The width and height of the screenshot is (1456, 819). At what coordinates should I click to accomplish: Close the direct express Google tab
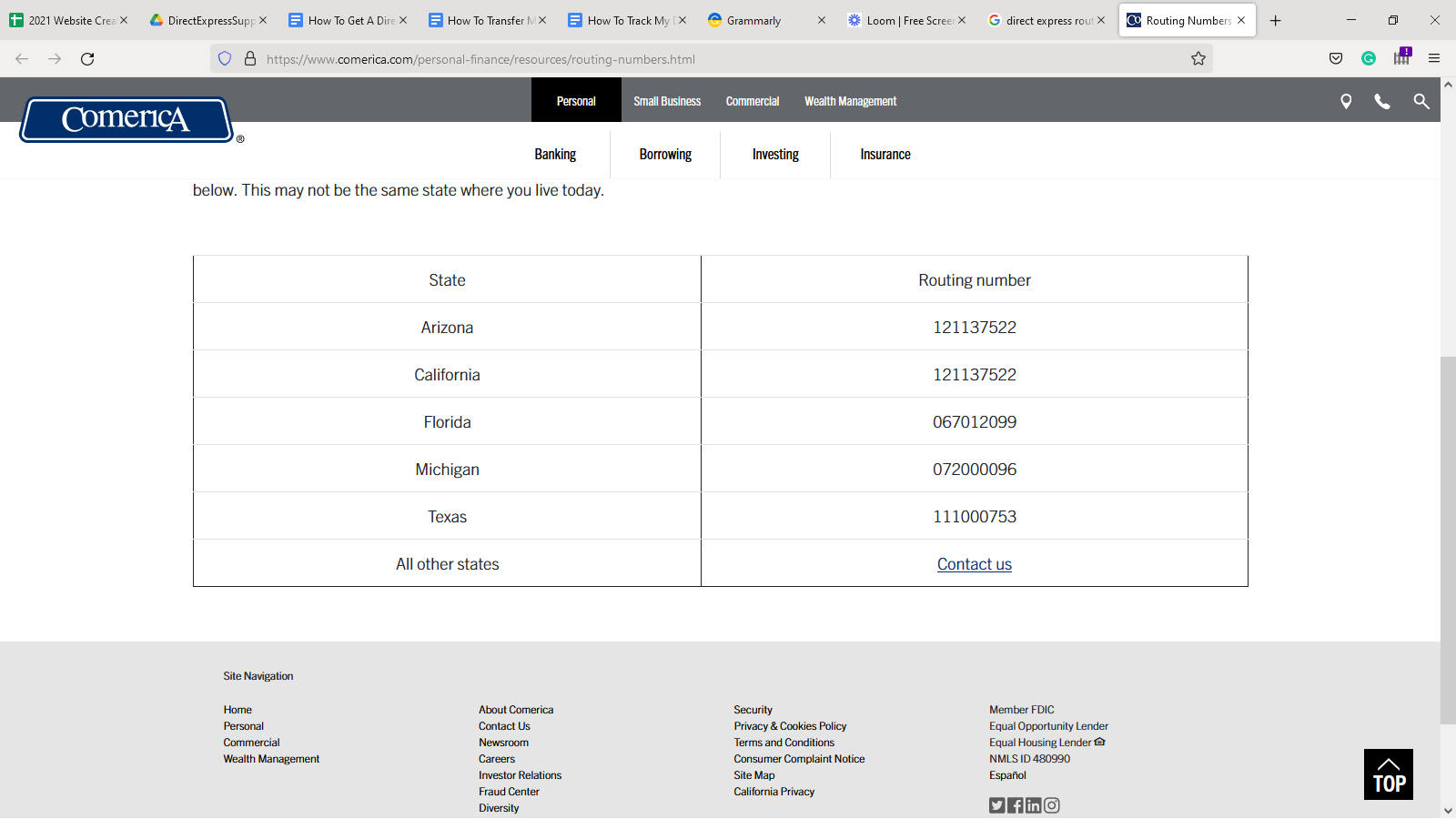pyautogui.click(x=1101, y=20)
